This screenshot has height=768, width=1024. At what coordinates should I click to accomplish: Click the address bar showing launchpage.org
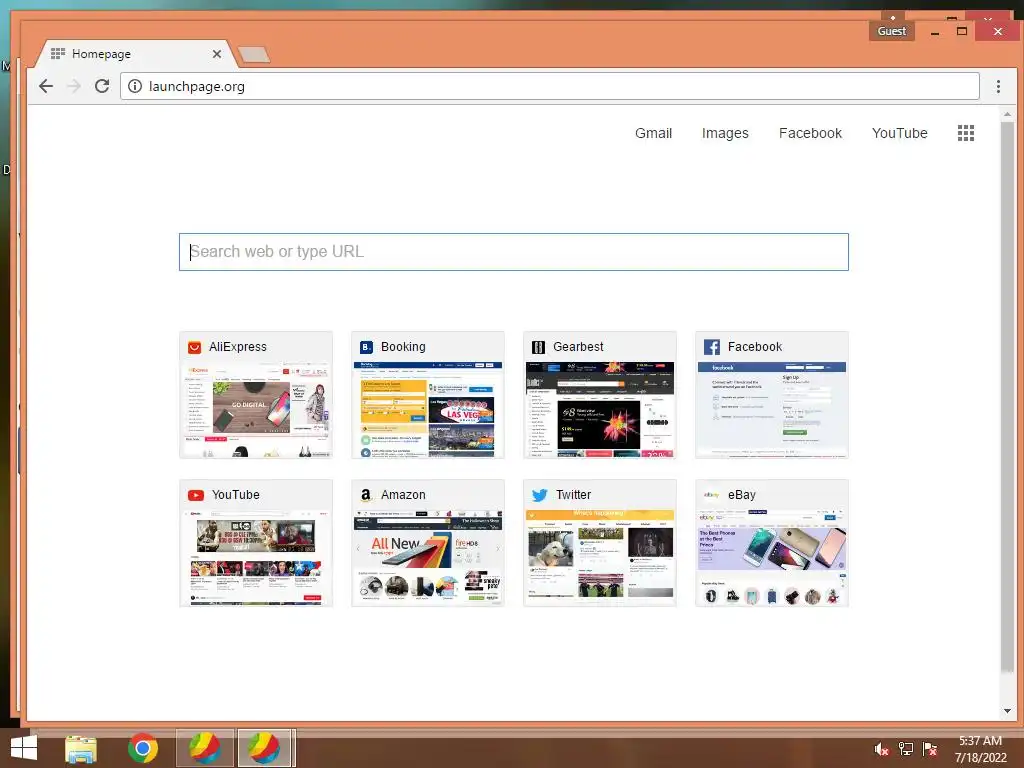[x=550, y=86]
